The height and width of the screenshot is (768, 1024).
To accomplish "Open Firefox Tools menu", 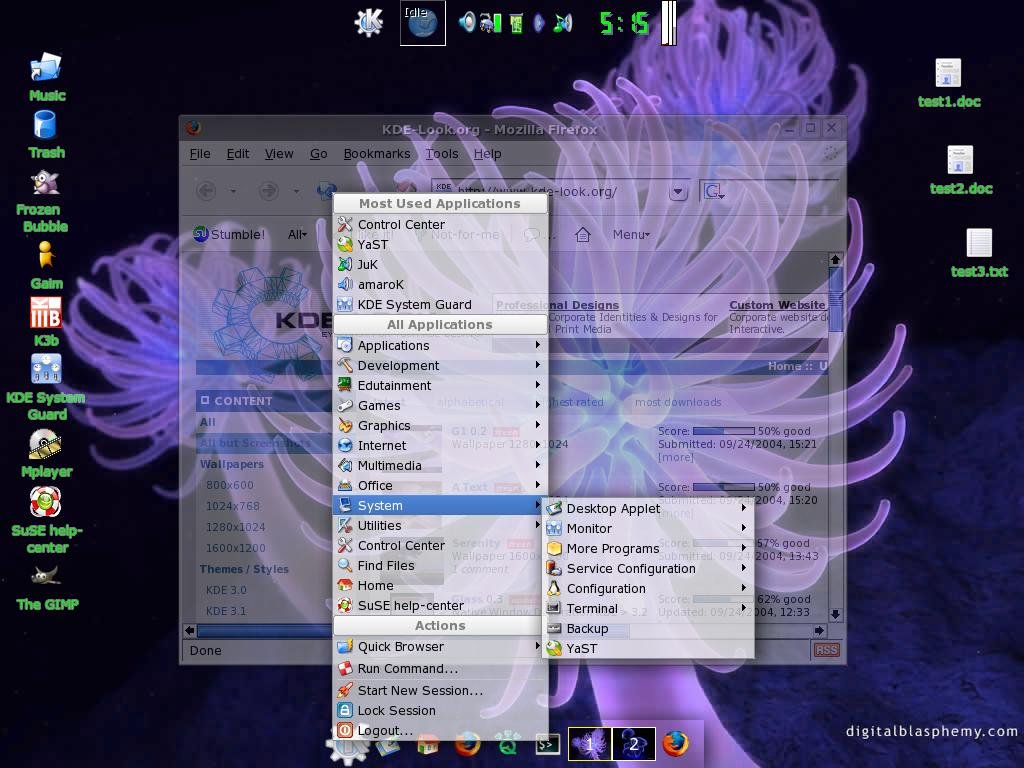I will click(441, 153).
